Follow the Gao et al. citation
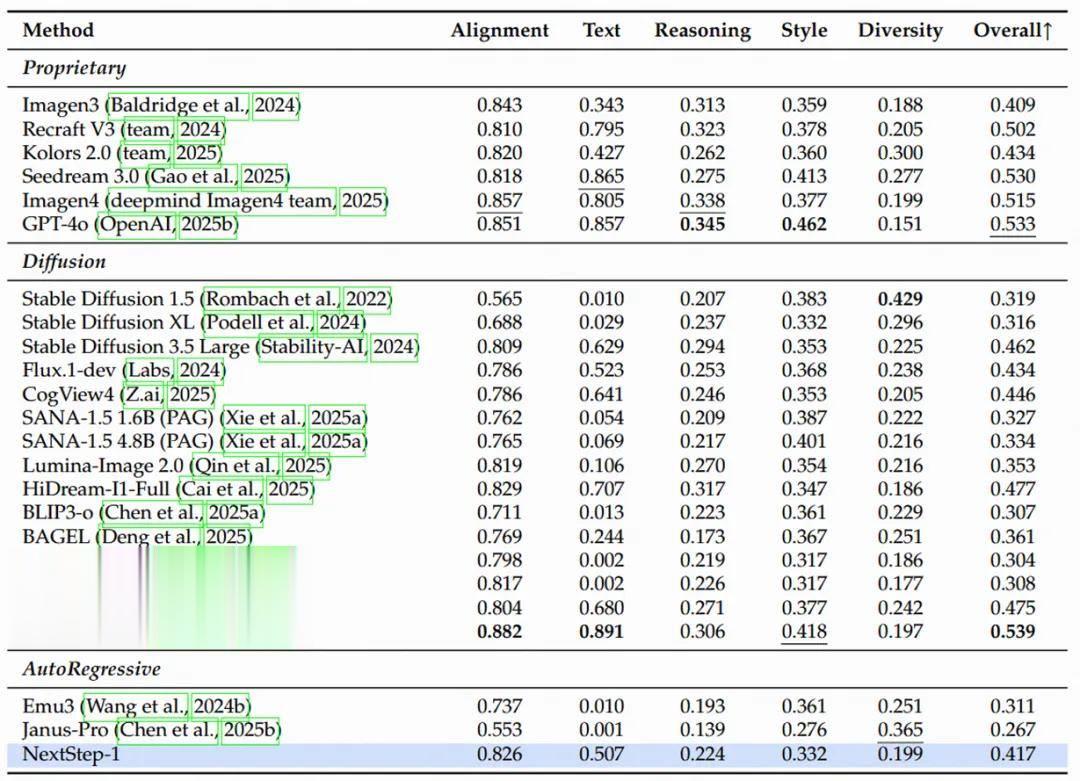This screenshot has width=1080, height=781. (x=194, y=176)
